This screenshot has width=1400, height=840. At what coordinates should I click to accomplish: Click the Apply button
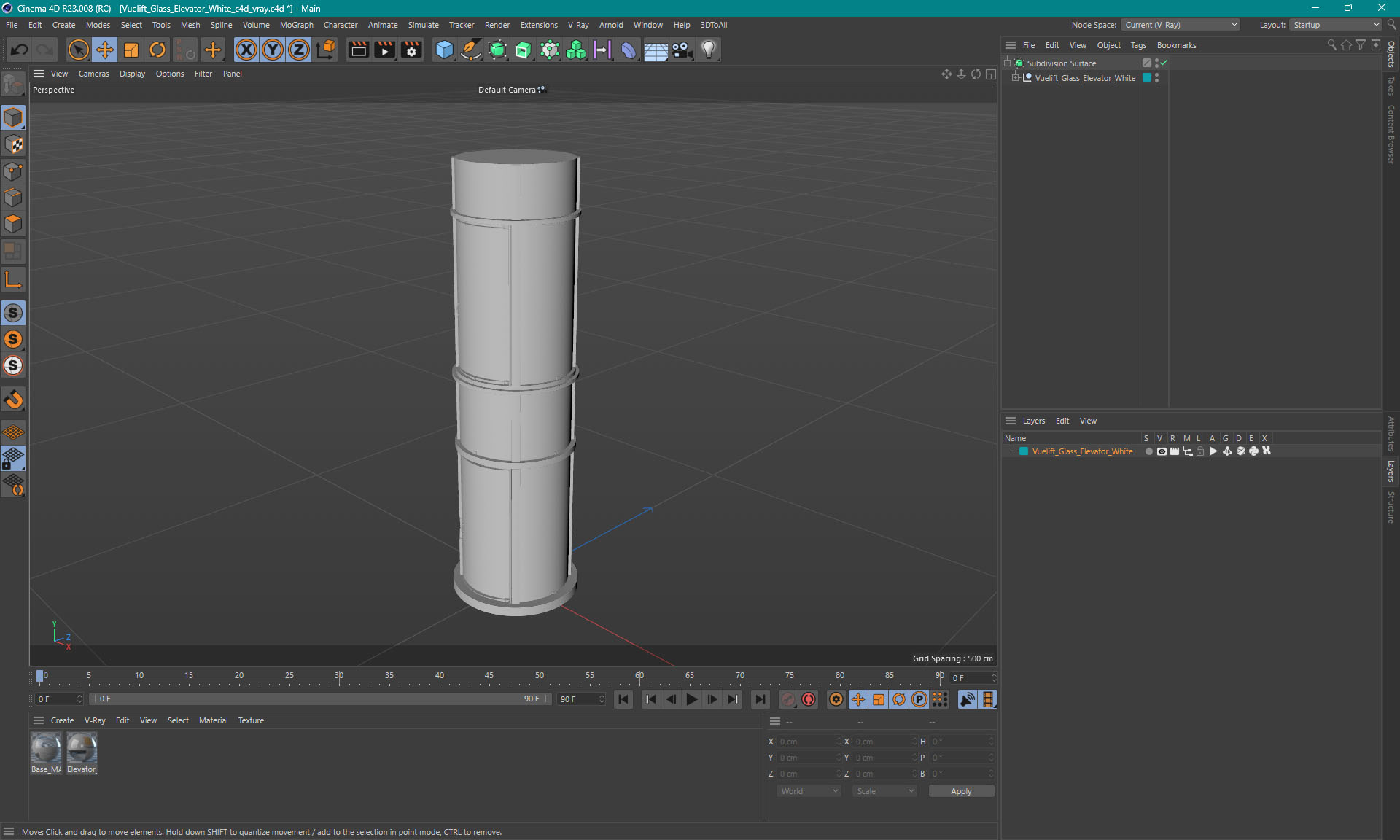[x=961, y=791]
